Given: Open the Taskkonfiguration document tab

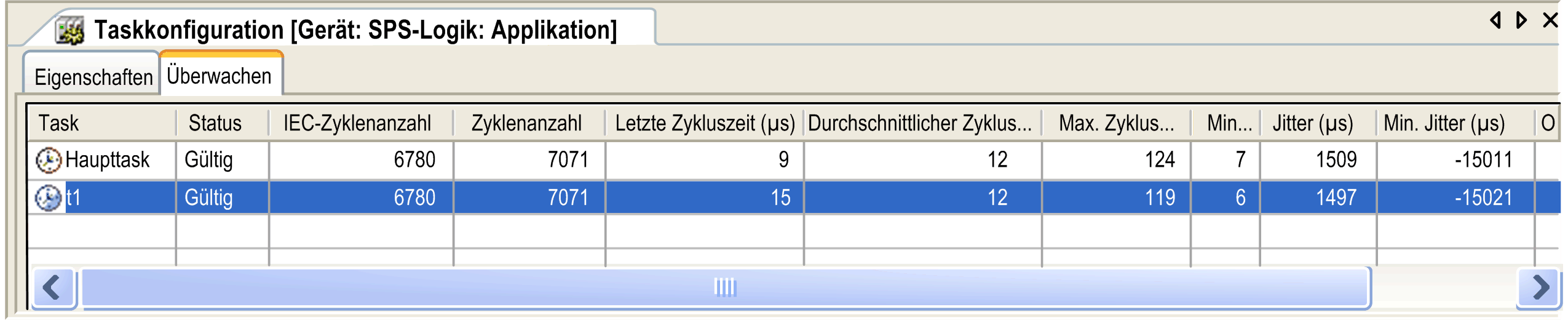Looking at the screenshot, I should click(x=355, y=30).
